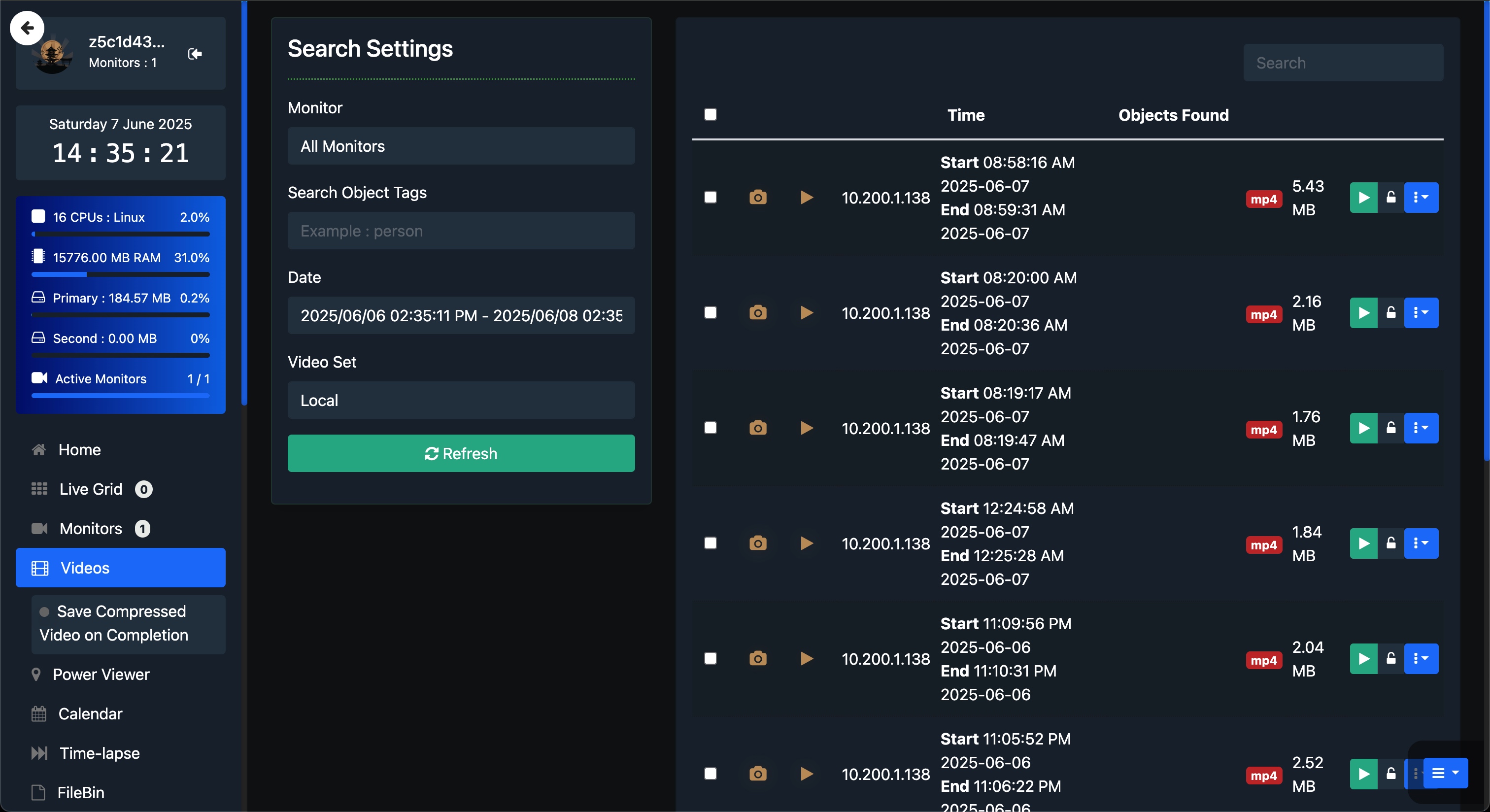The image size is (1490, 812).
Task: Click the back arrow circle icon
Action: pos(27,28)
